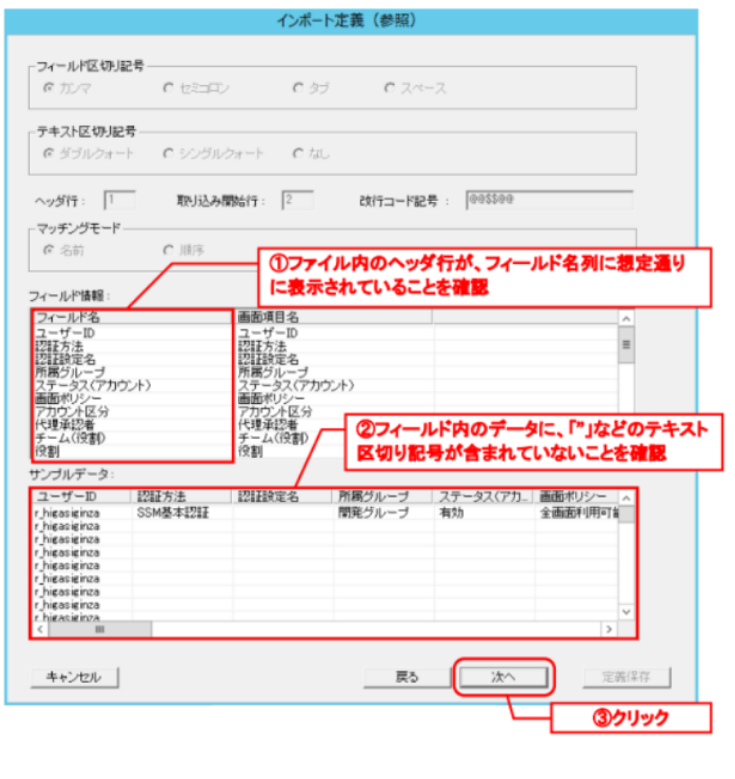Select ユーザーID in the 画面項目名 column
The width and height of the screenshot is (735, 779).
click(268, 333)
